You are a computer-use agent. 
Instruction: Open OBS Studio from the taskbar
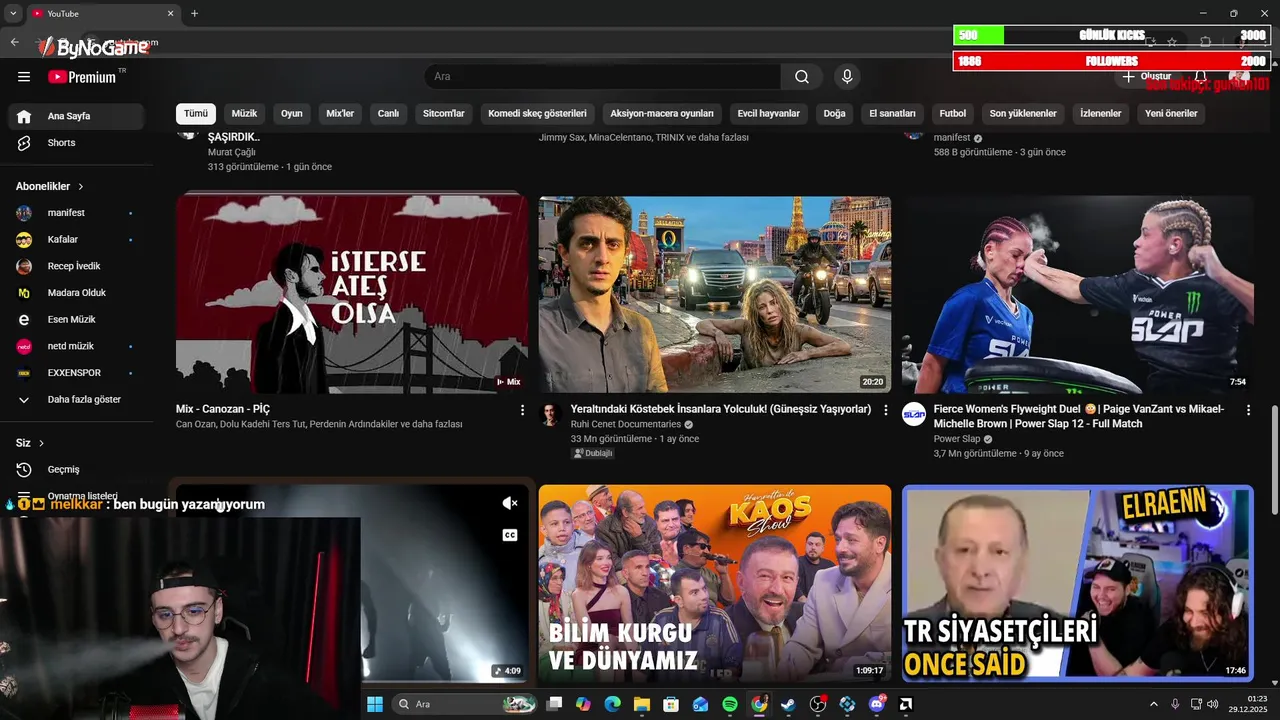[x=818, y=704]
